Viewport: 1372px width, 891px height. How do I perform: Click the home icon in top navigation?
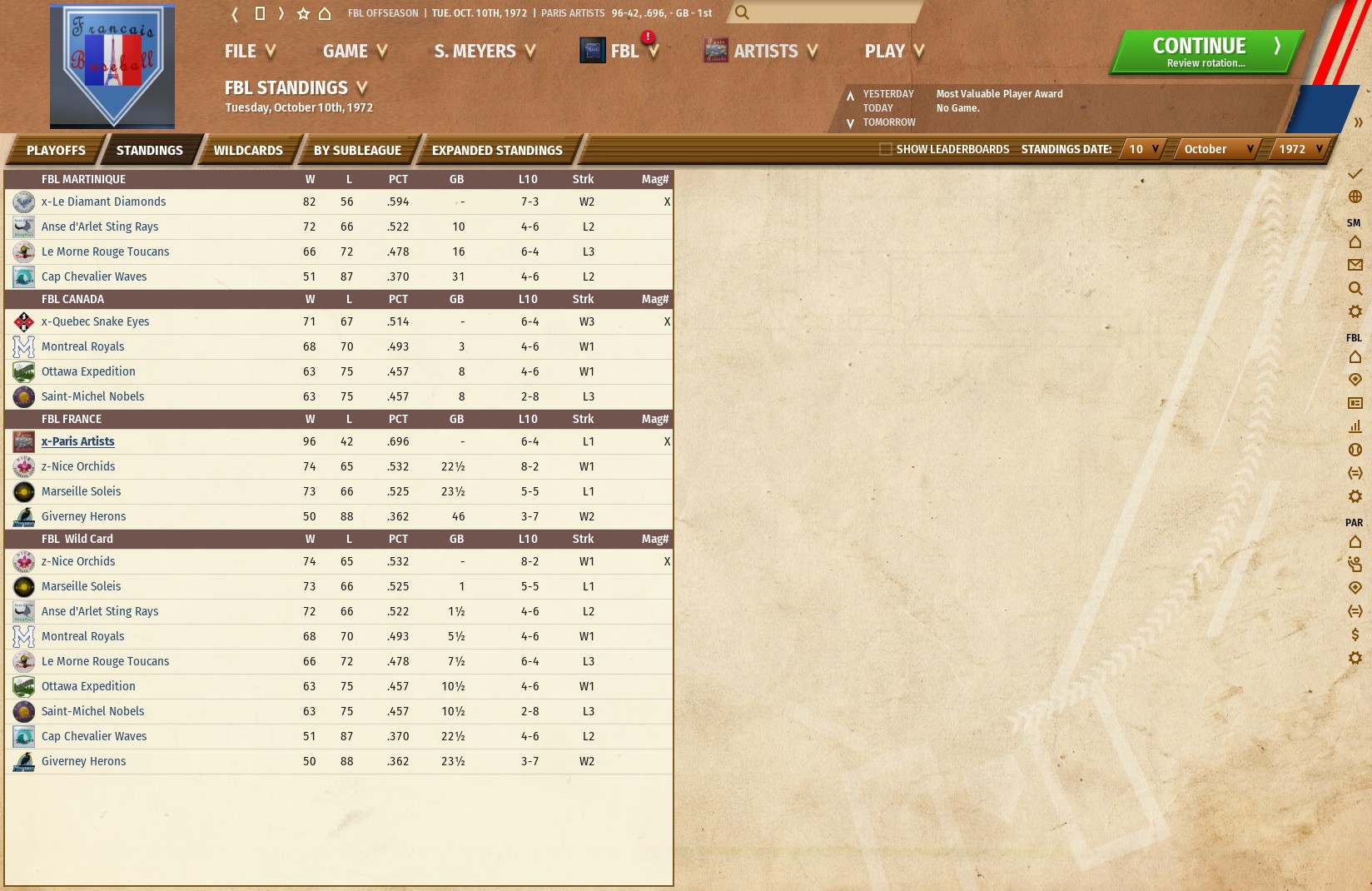[325, 13]
